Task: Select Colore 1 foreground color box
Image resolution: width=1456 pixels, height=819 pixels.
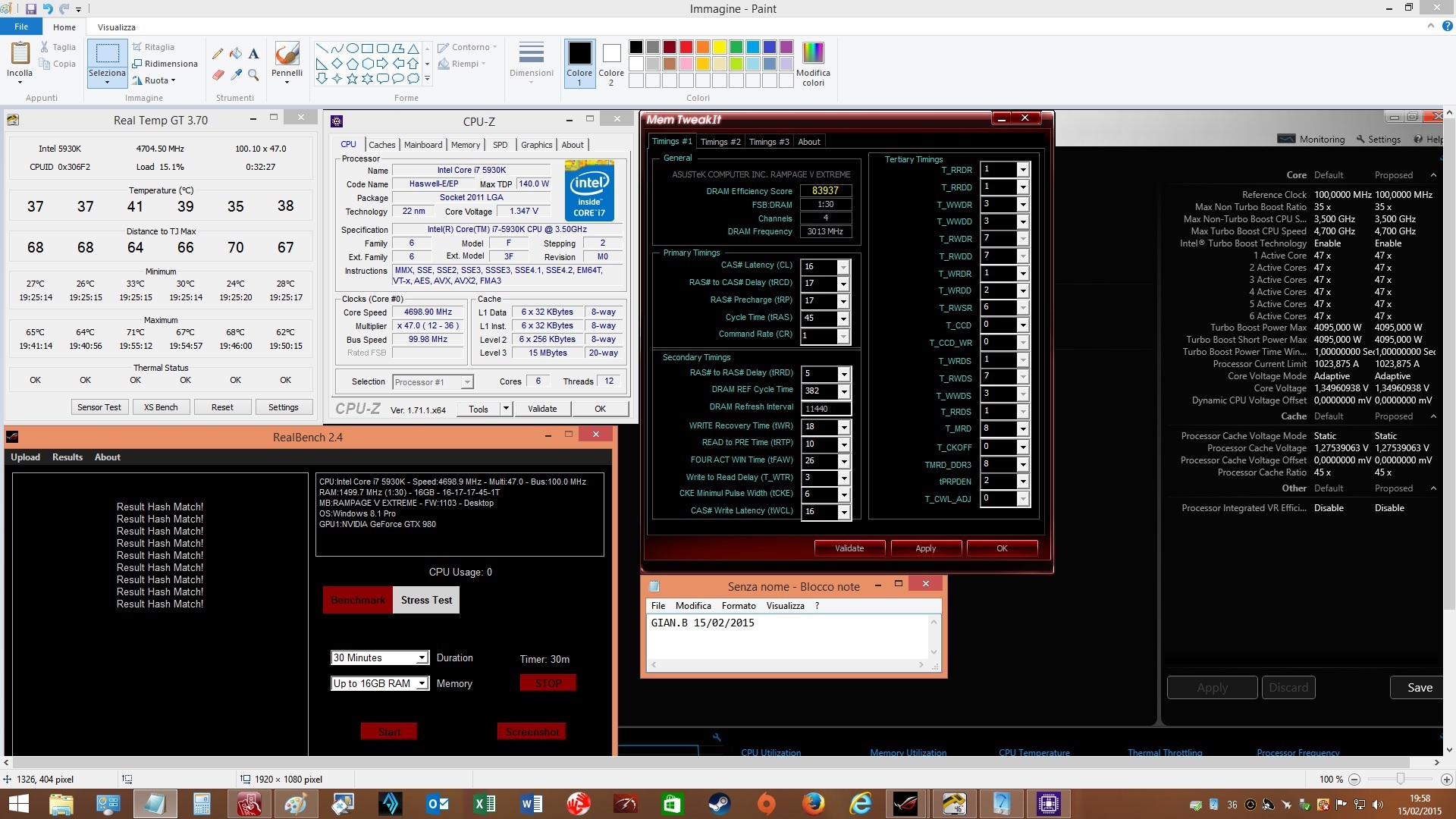Action: [x=579, y=63]
